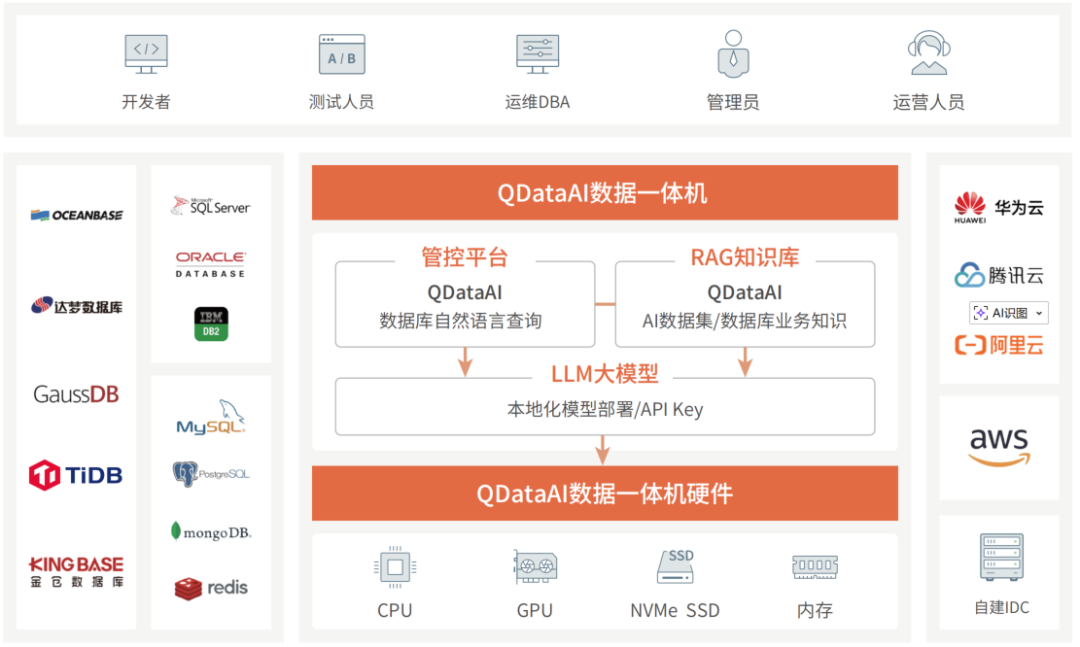
Task: Click the 管理员 administrator figure icon
Action: [x=732, y=52]
